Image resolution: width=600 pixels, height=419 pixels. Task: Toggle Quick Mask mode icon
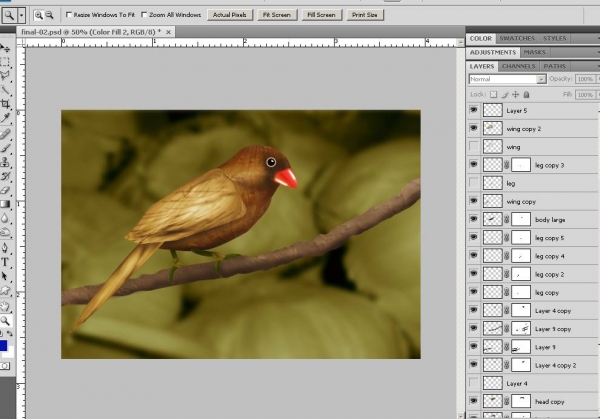(x=5, y=366)
